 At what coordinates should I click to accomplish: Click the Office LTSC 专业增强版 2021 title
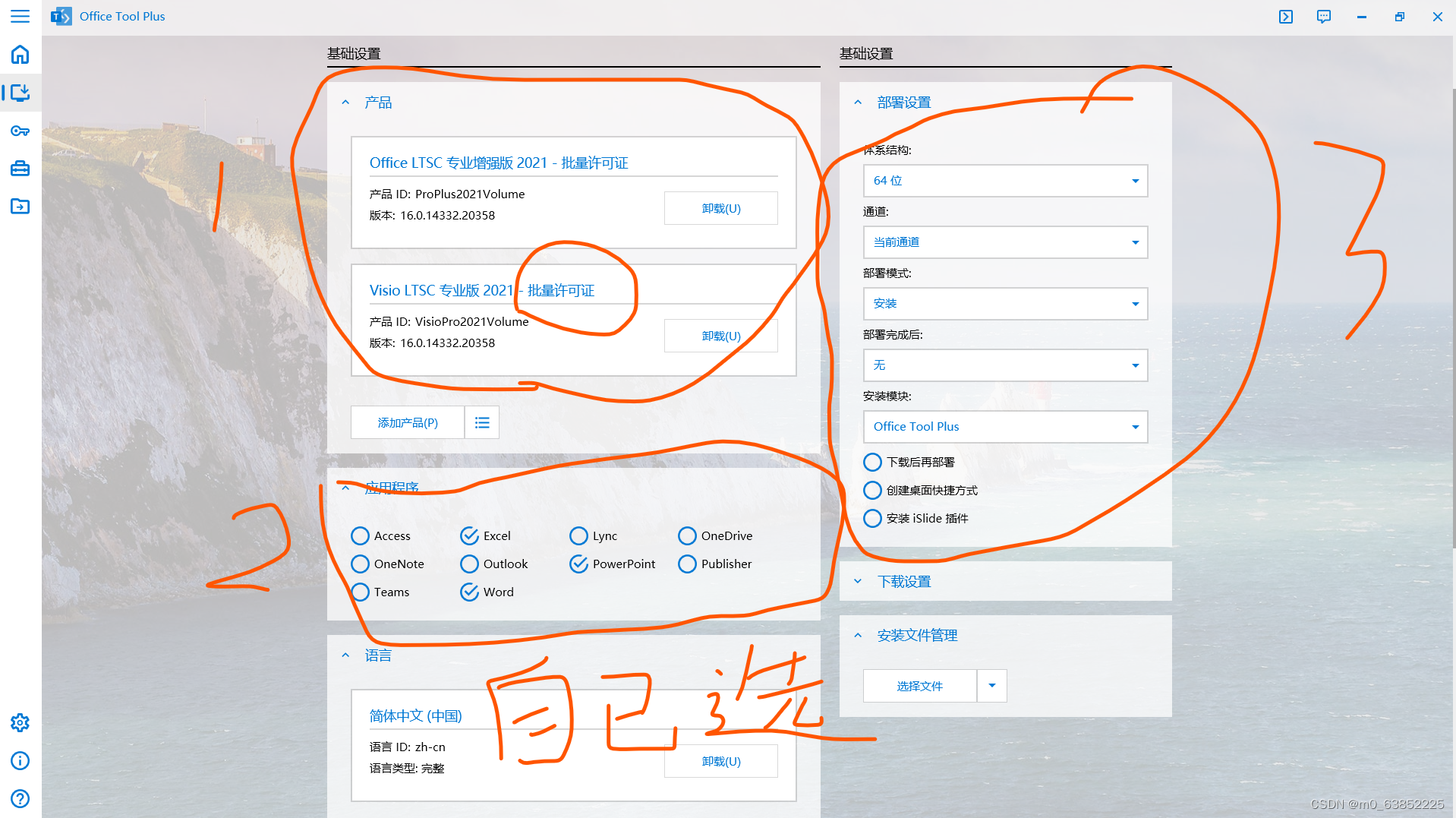click(x=499, y=163)
